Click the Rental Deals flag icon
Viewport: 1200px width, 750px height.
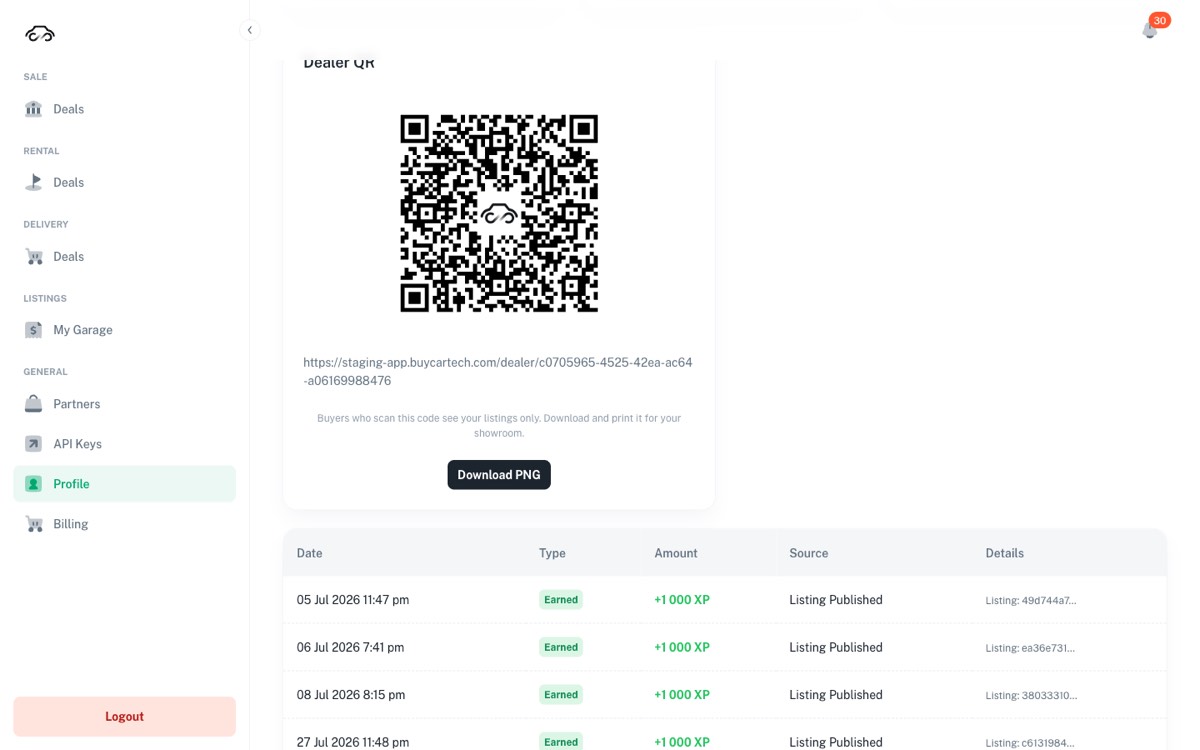[34, 182]
